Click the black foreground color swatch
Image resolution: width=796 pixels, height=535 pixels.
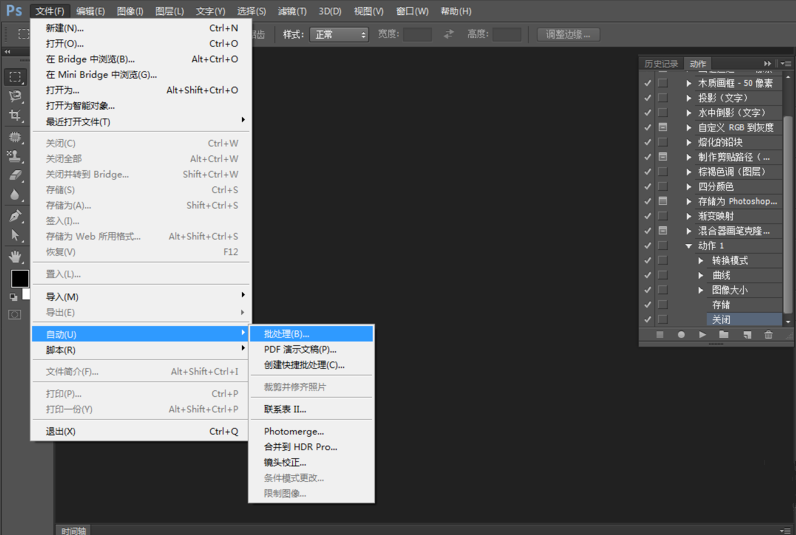click(x=19, y=278)
